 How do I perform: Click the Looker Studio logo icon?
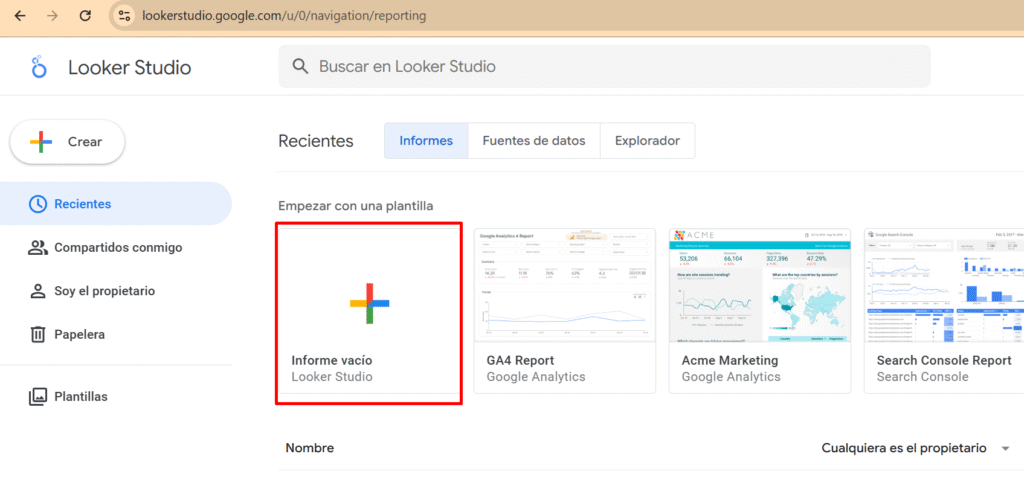point(39,67)
